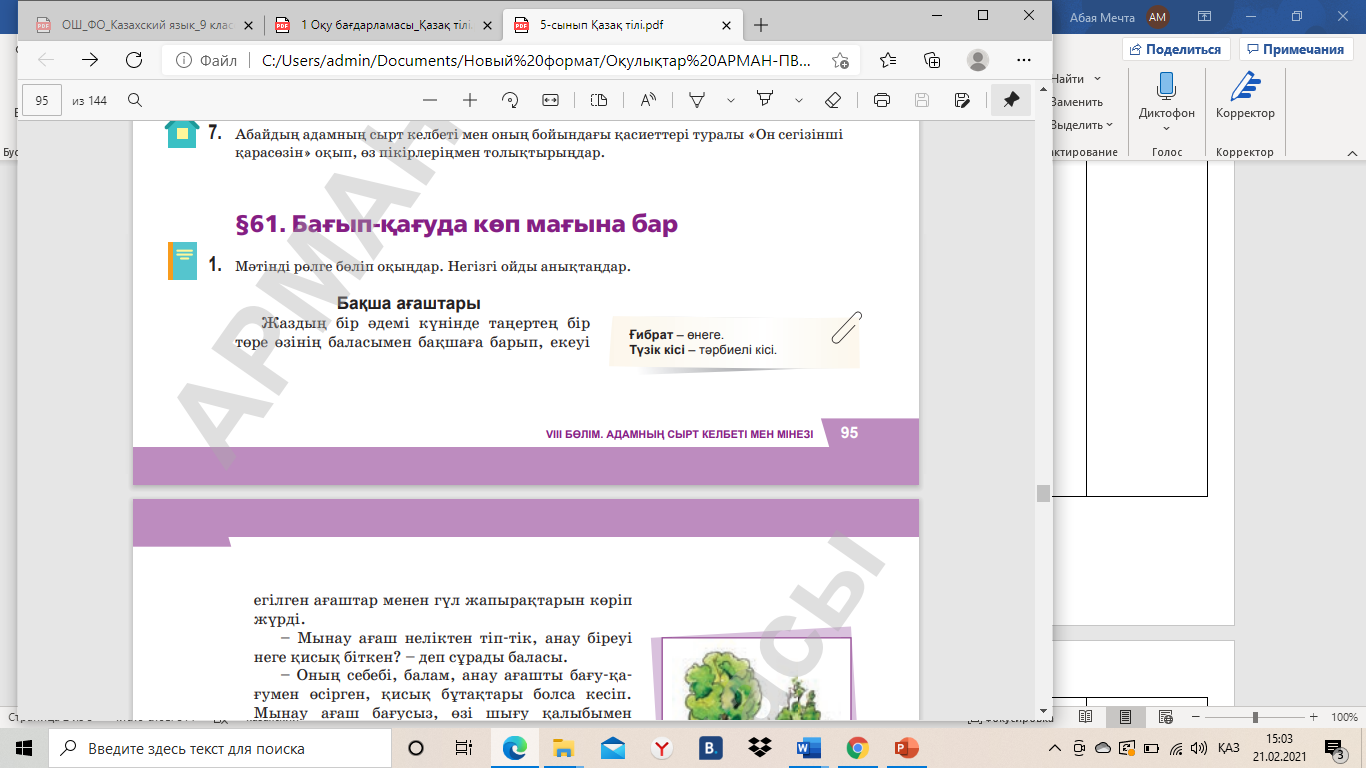Save the PDF as a copy
The height and width of the screenshot is (768, 1366).
962,100
